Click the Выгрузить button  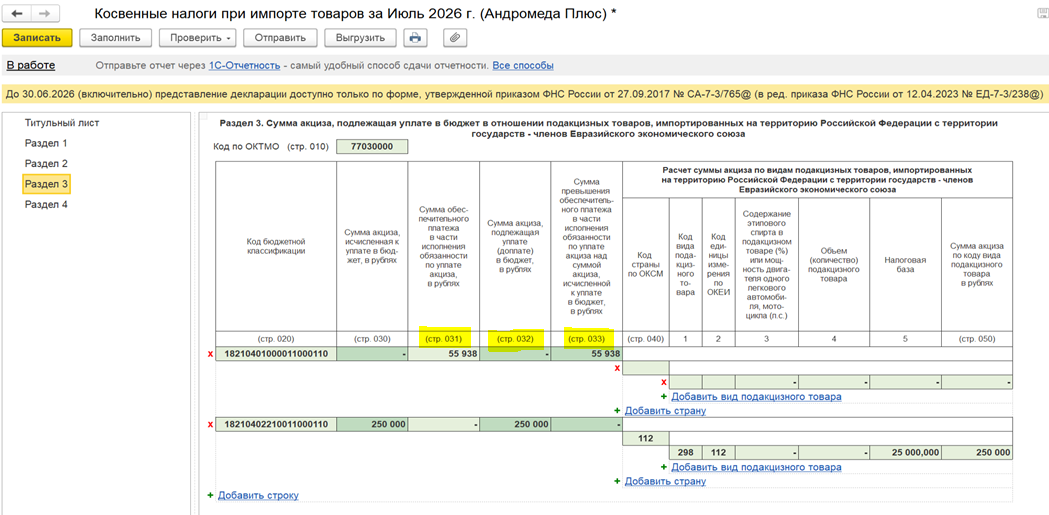coord(360,38)
